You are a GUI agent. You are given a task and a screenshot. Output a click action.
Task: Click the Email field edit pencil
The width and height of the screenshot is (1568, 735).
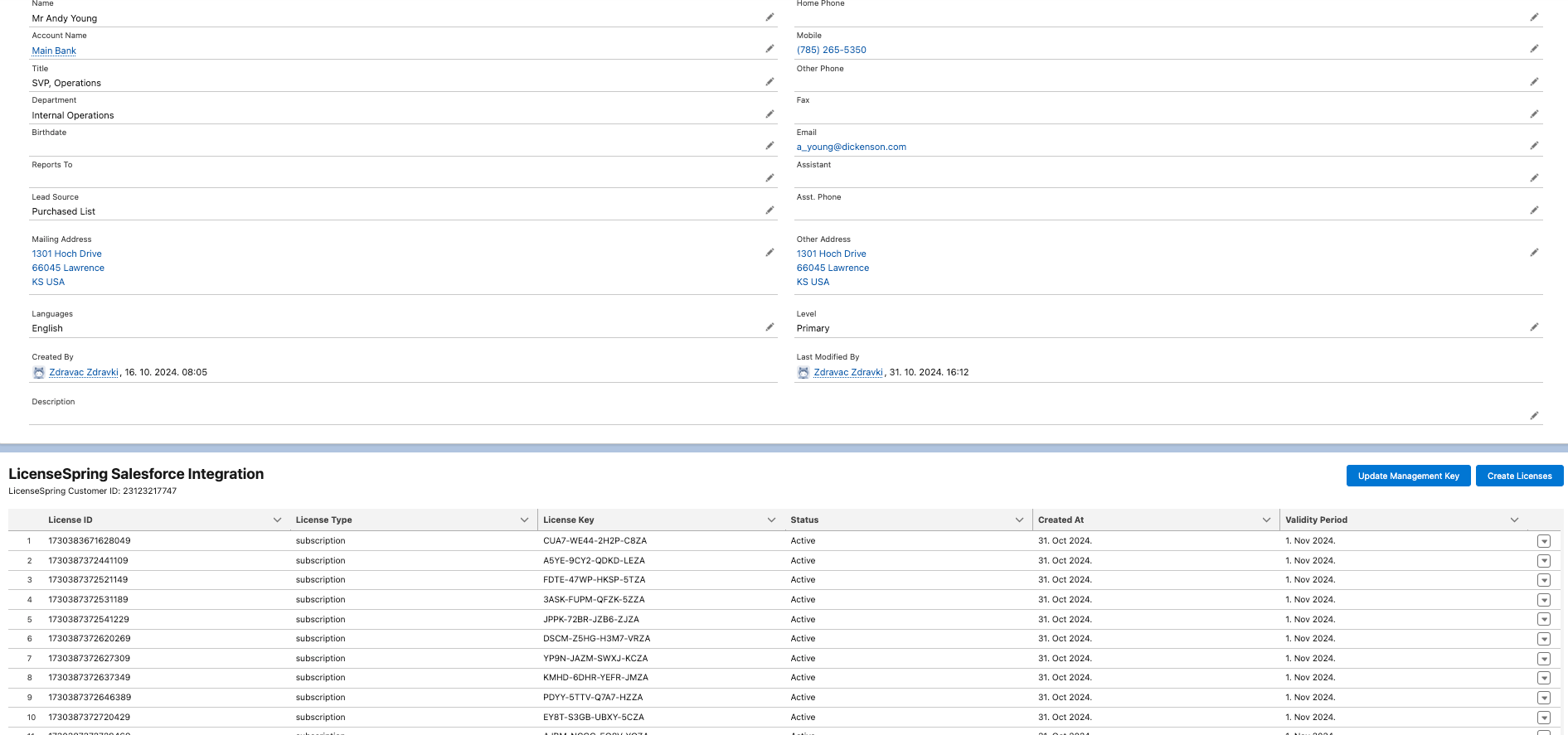(x=1534, y=146)
